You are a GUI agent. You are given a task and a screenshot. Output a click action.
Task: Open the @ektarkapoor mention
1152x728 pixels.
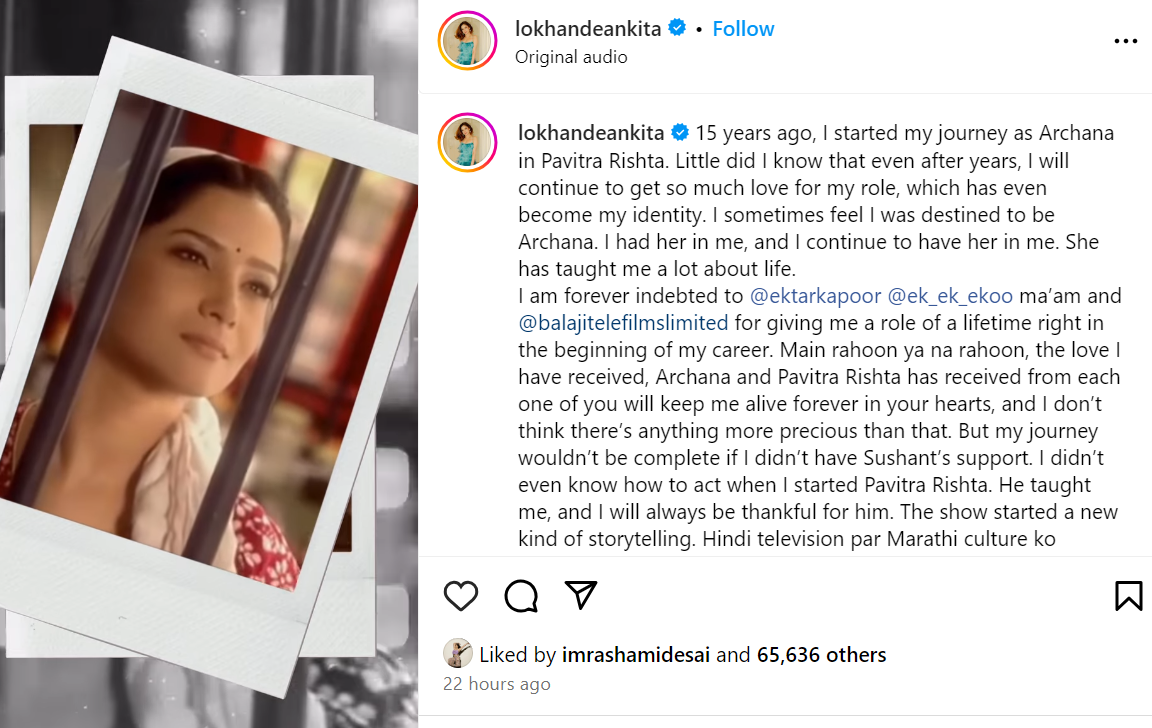tap(813, 296)
